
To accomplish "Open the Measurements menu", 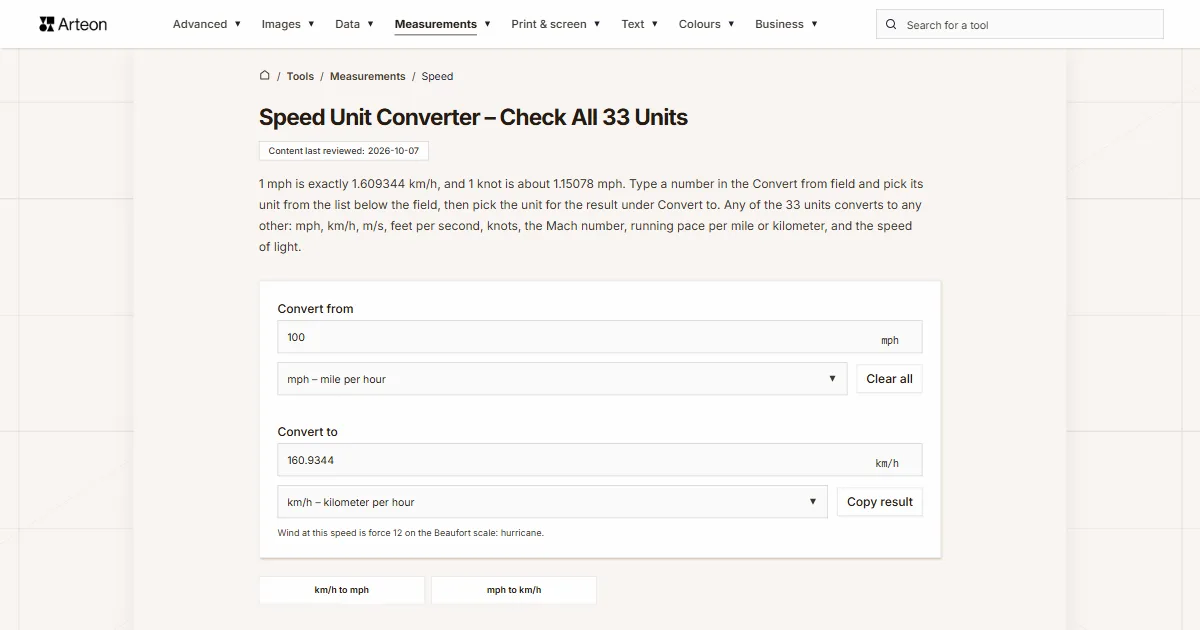I will point(443,24).
